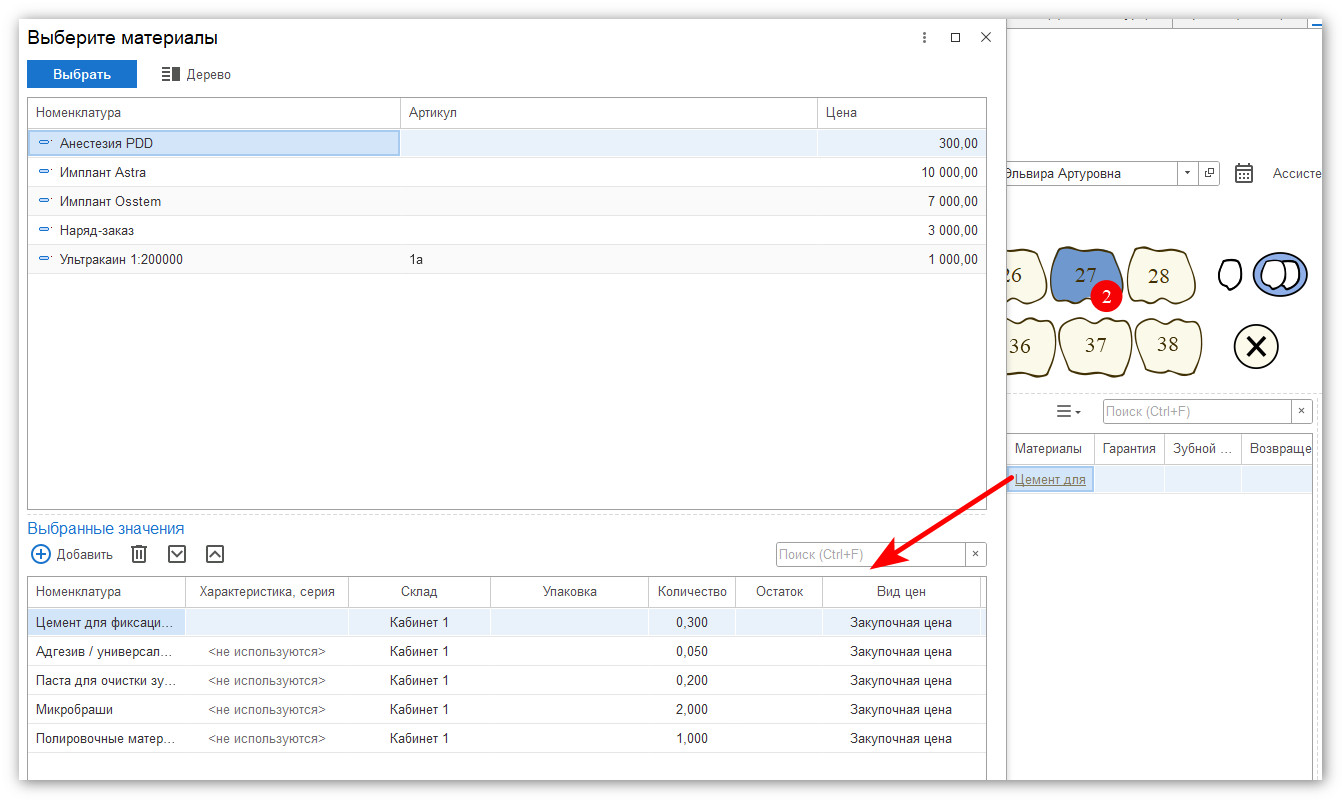The width and height of the screenshot is (1342, 800).
Task: Click the single tooth outline icon
Action: click(1229, 274)
